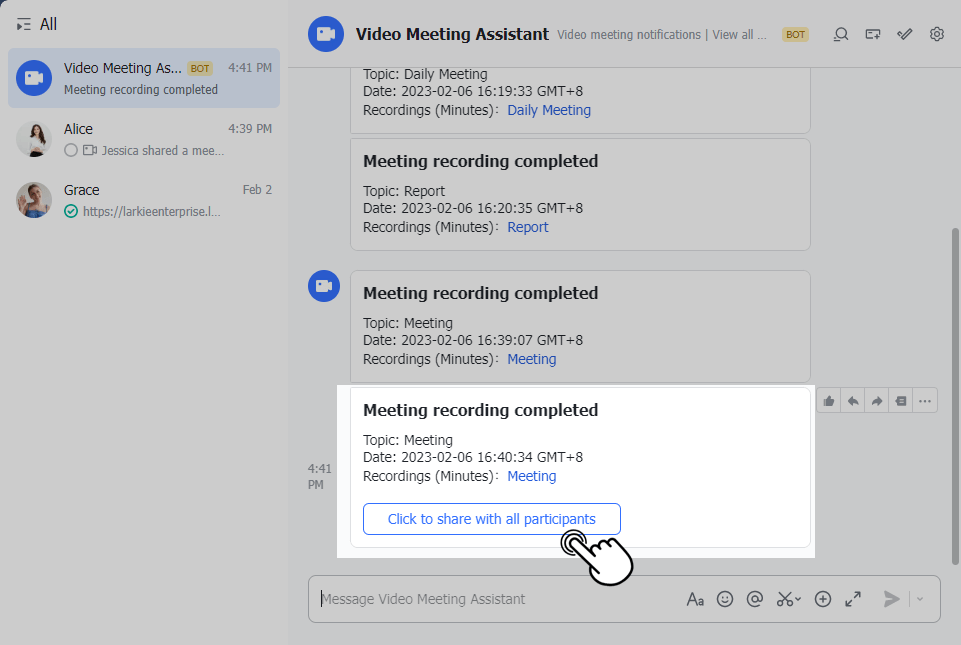Screen dimensions: 961x645
Task: Open text formatting Aa option
Action: (695, 599)
